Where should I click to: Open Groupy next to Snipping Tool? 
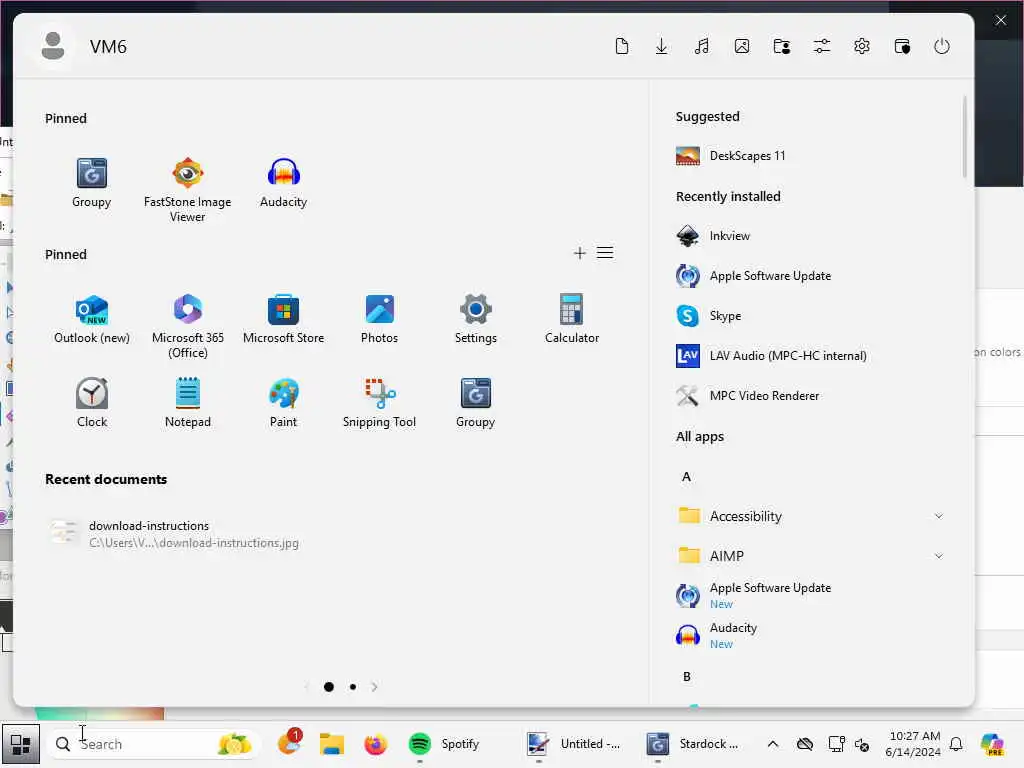click(475, 403)
